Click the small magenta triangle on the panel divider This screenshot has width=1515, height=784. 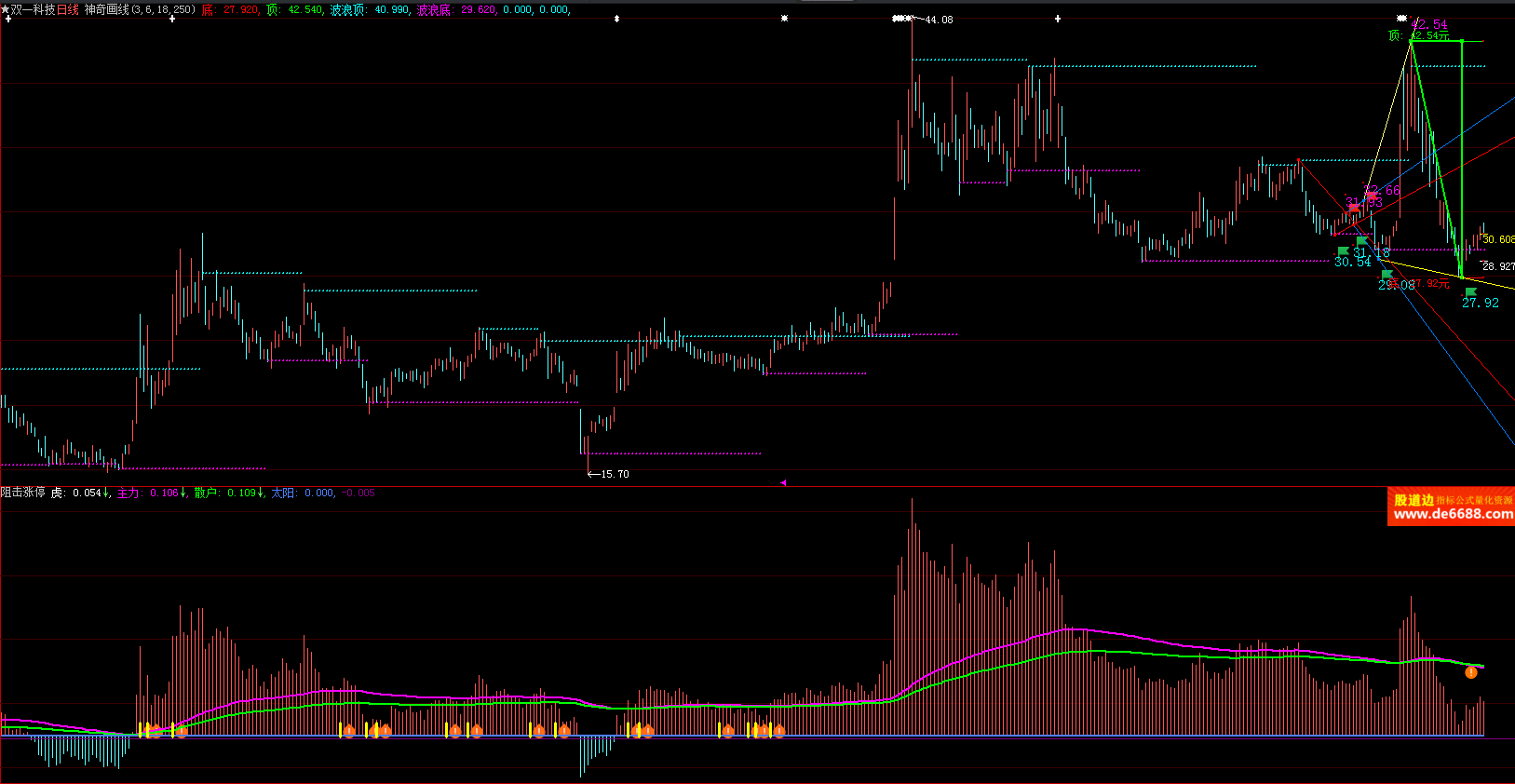click(782, 482)
